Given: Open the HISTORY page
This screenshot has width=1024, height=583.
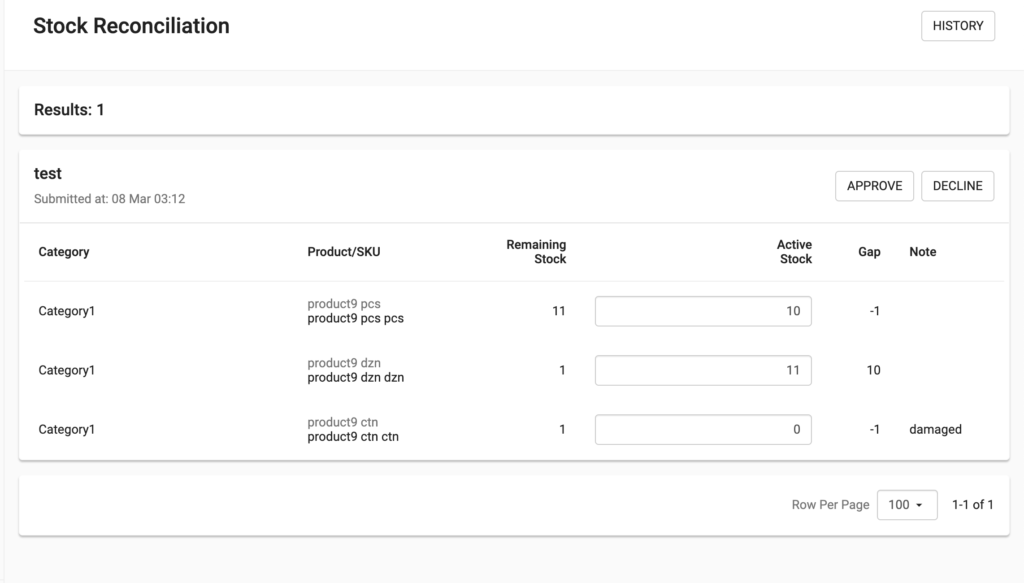Looking at the screenshot, I should (x=957, y=26).
